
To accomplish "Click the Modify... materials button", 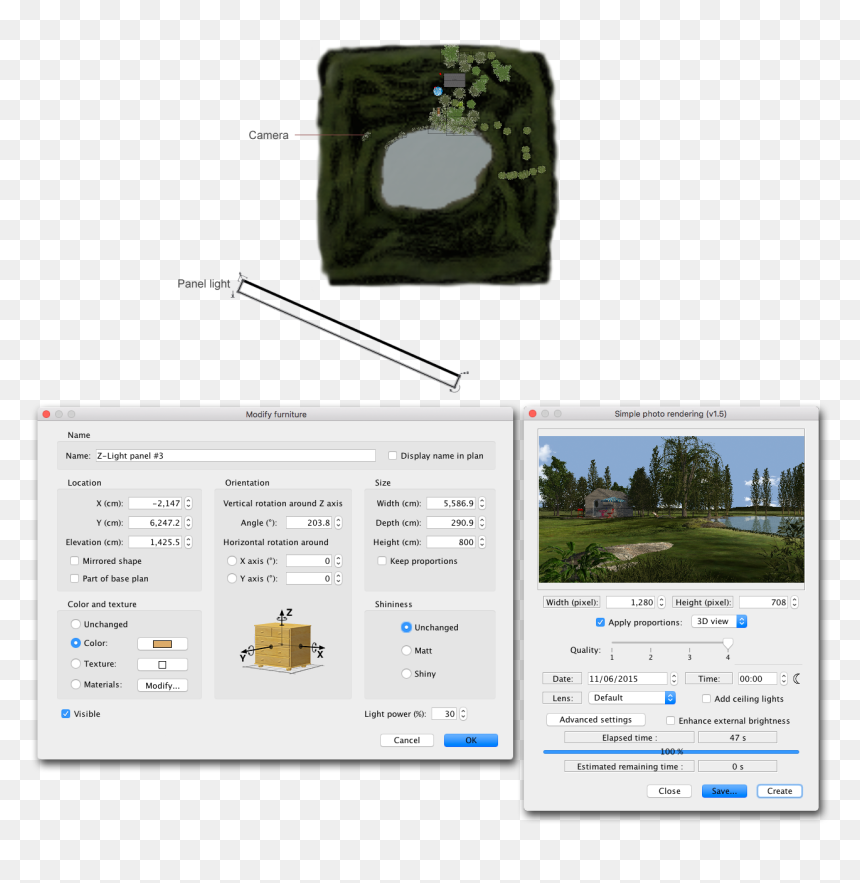I will coord(162,685).
